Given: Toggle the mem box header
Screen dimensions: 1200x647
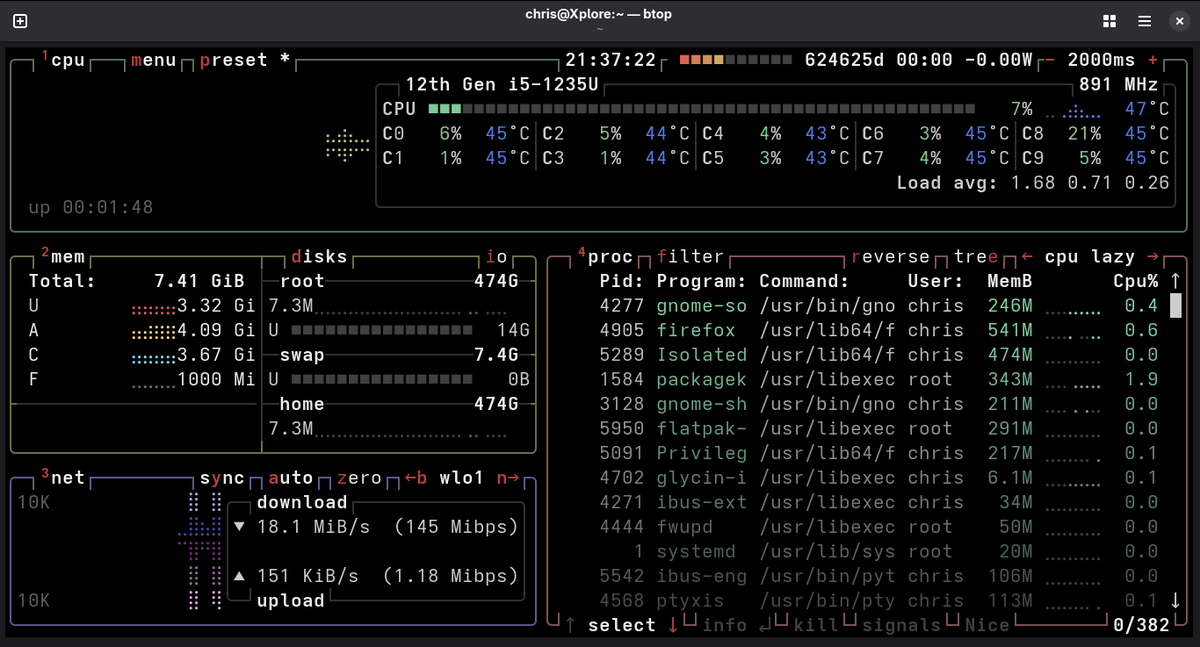Looking at the screenshot, I should click(x=62, y=256).
